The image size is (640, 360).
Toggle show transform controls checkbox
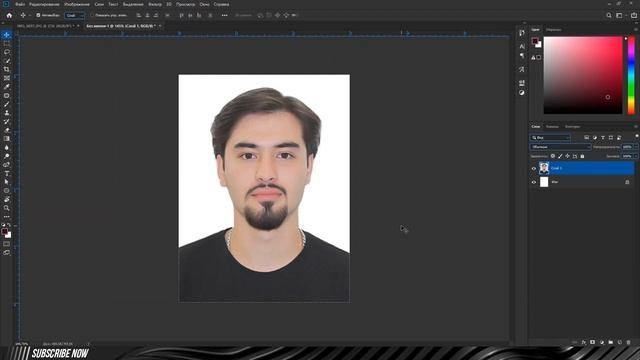pyautogui.click(x=92, y=16)
